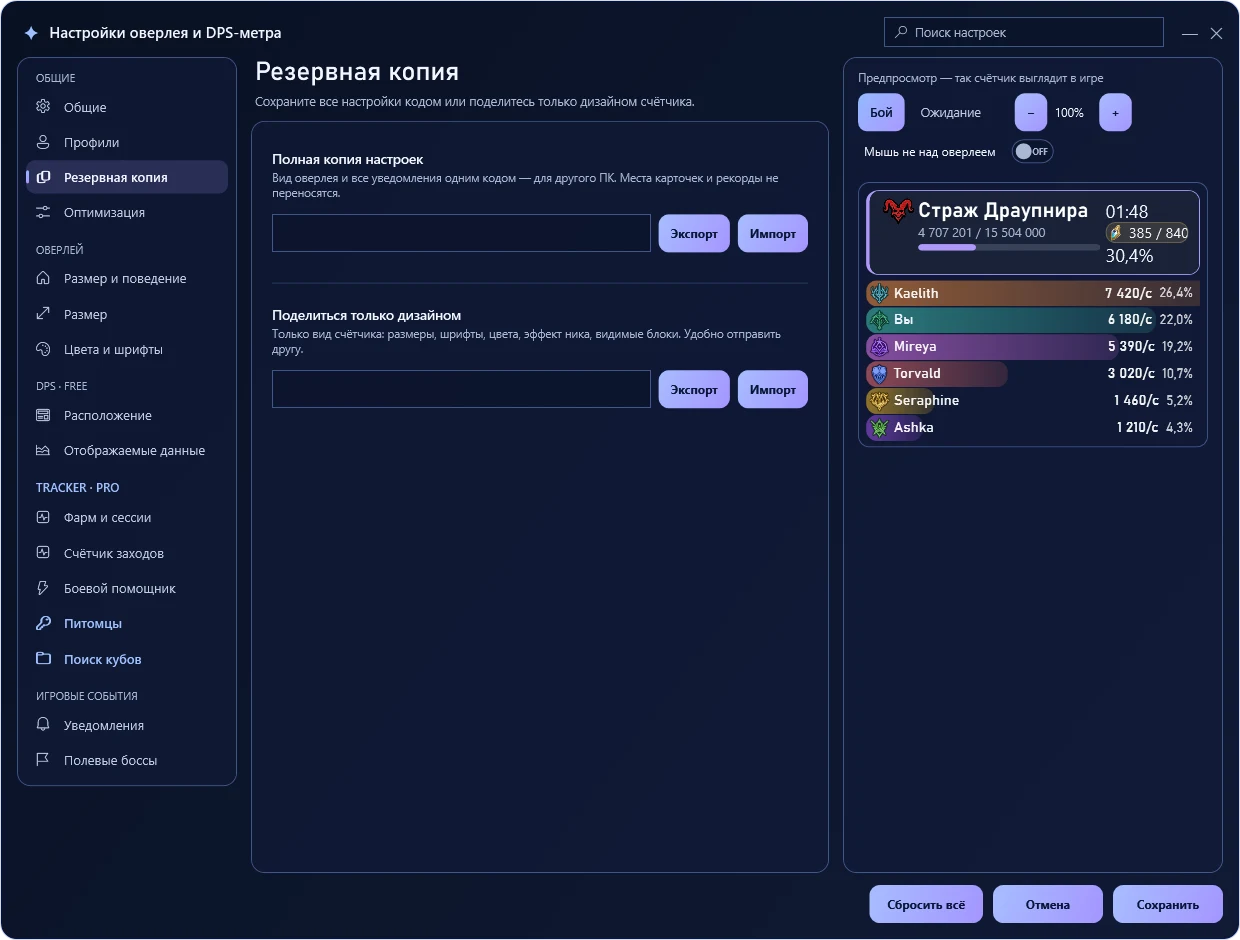Select the Mireya row in the preview
Screen dimensions: 1240x940
click(x=1033, y=346)
